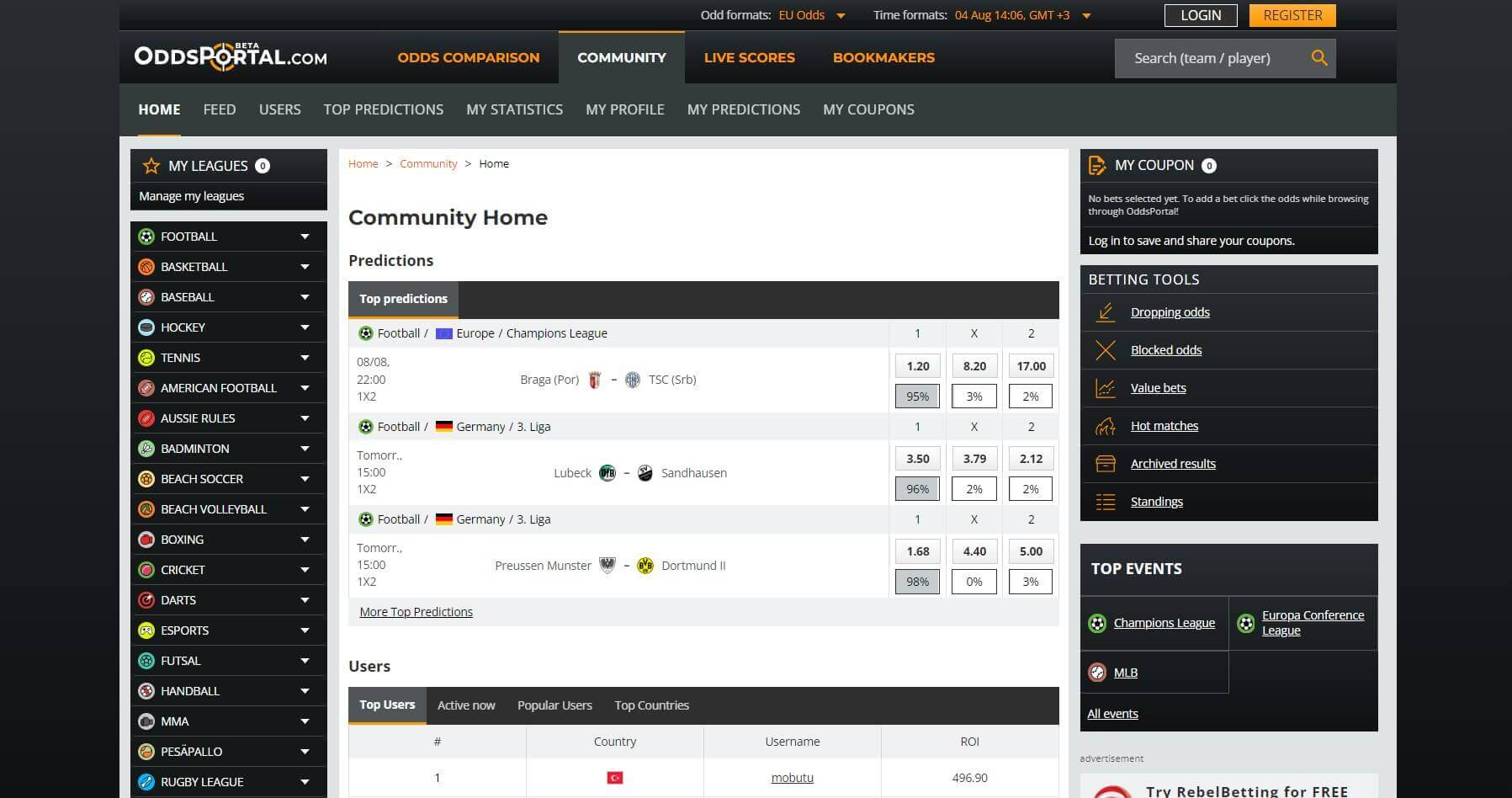This screenshot has width=1512, height=798.
Task: Open Value bets via its chart icon
Action: (x=1106, y=387)
